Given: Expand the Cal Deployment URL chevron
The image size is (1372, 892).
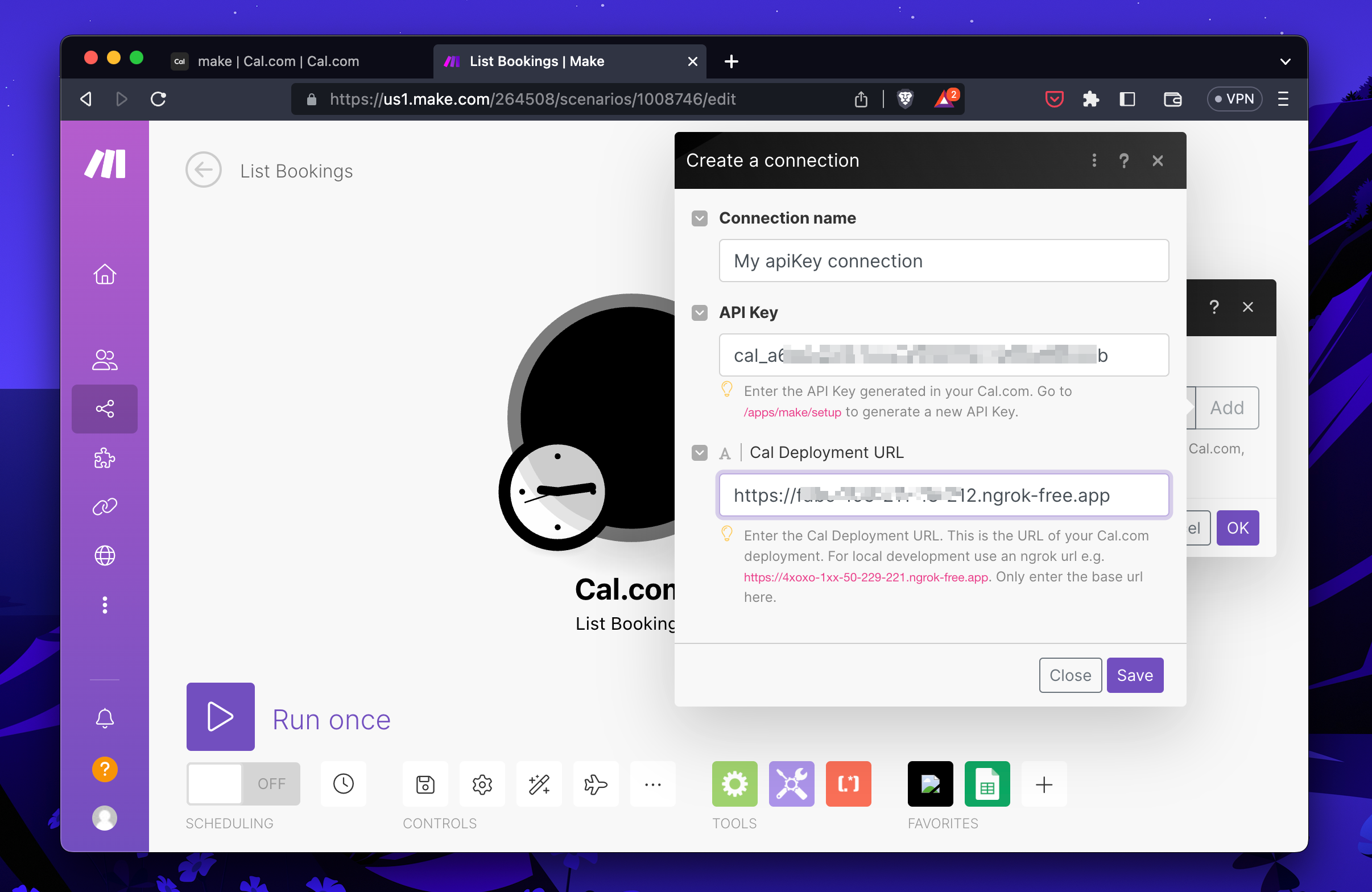Looking at the screenshot, I should point(699,453).
